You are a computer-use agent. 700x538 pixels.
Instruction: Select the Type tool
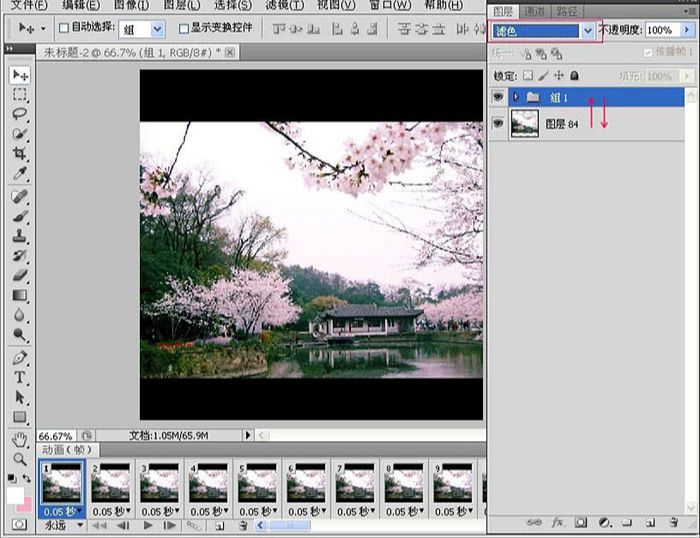20,378
